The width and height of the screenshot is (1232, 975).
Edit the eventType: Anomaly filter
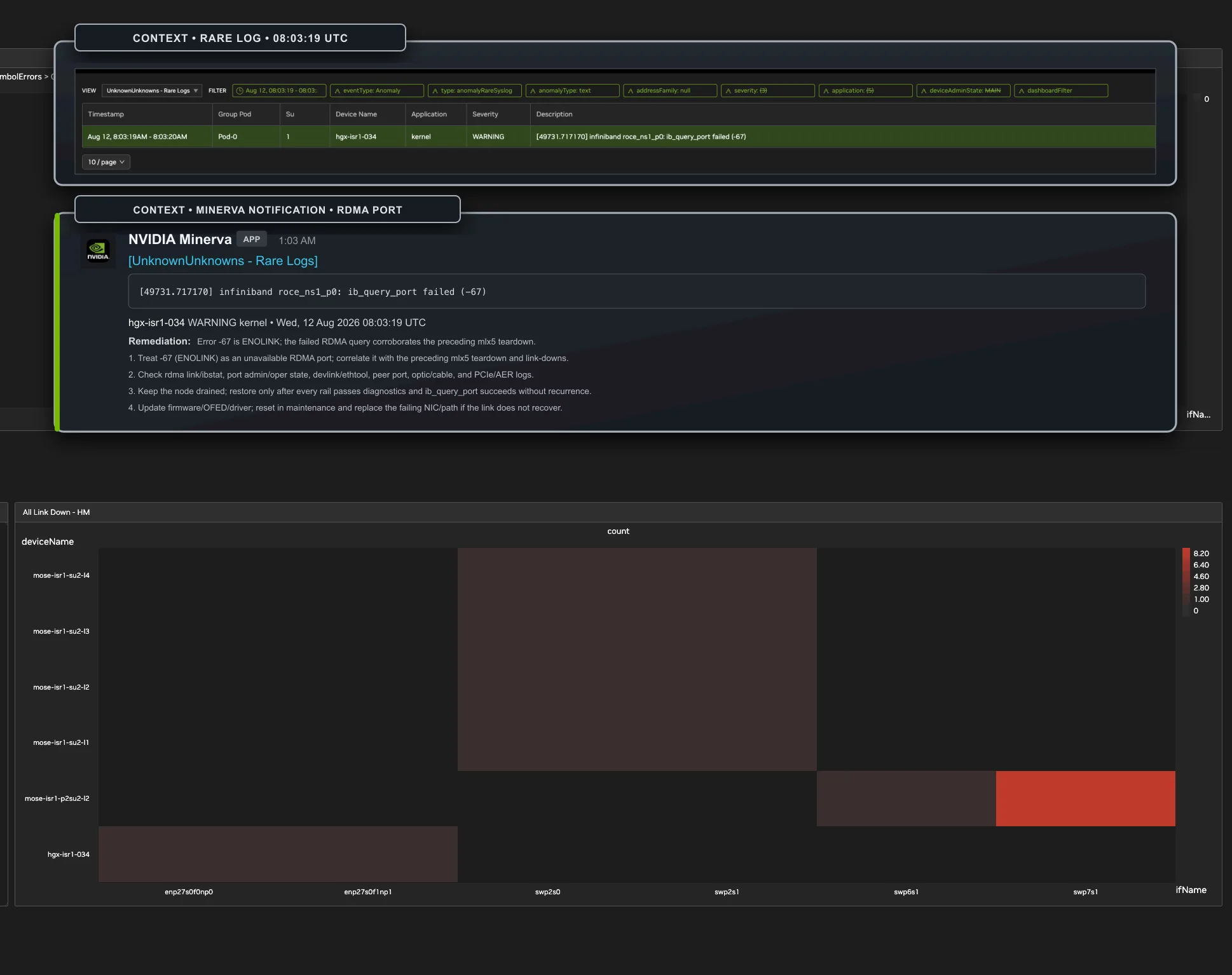[x=377, y=91]
